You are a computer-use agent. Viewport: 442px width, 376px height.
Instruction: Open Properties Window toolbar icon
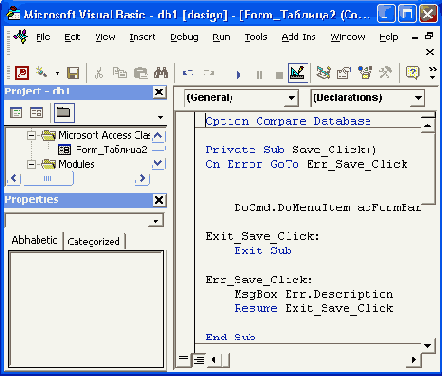(344, 73)
